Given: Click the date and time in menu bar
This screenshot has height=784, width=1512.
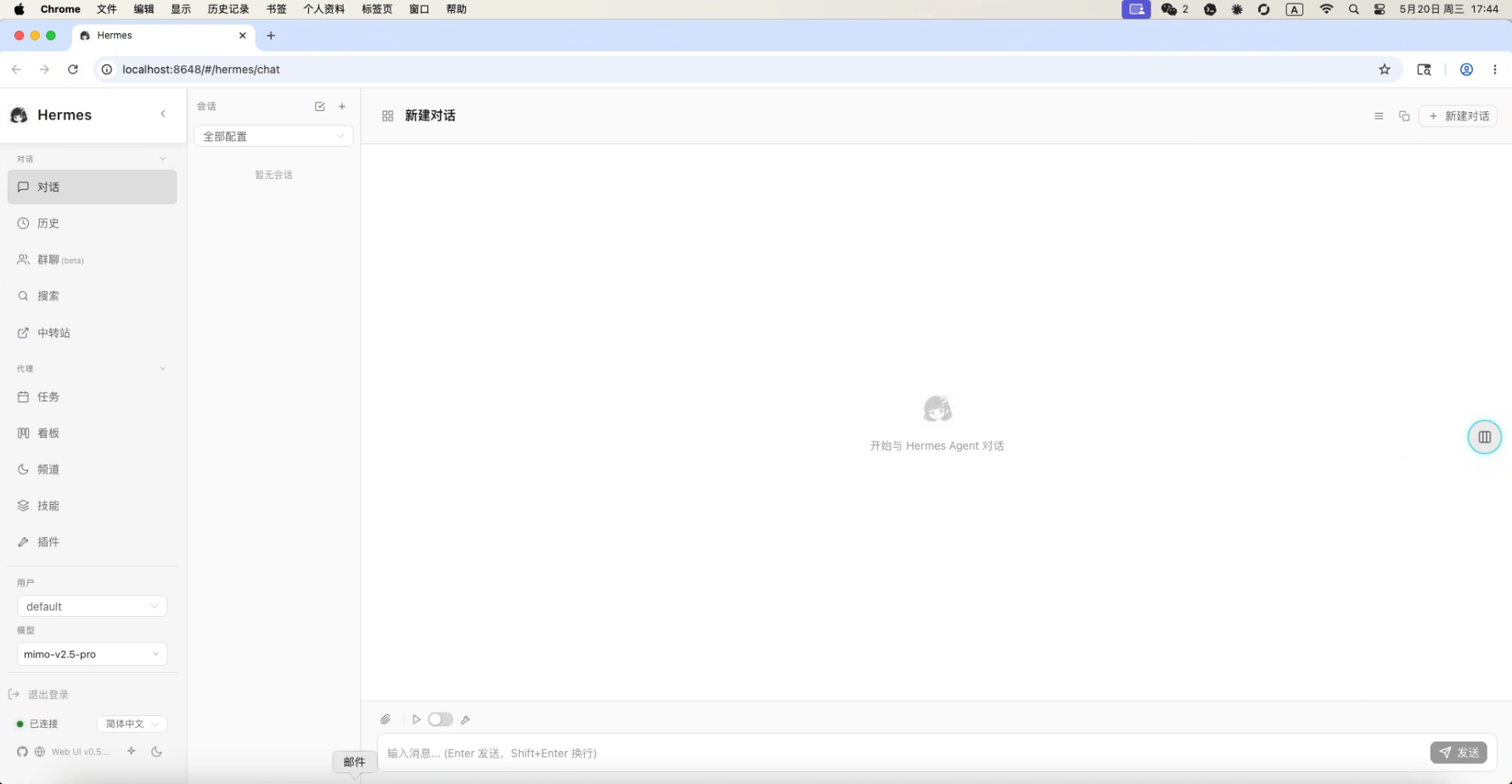Looking at the screenshot, I should [1449, 9].
